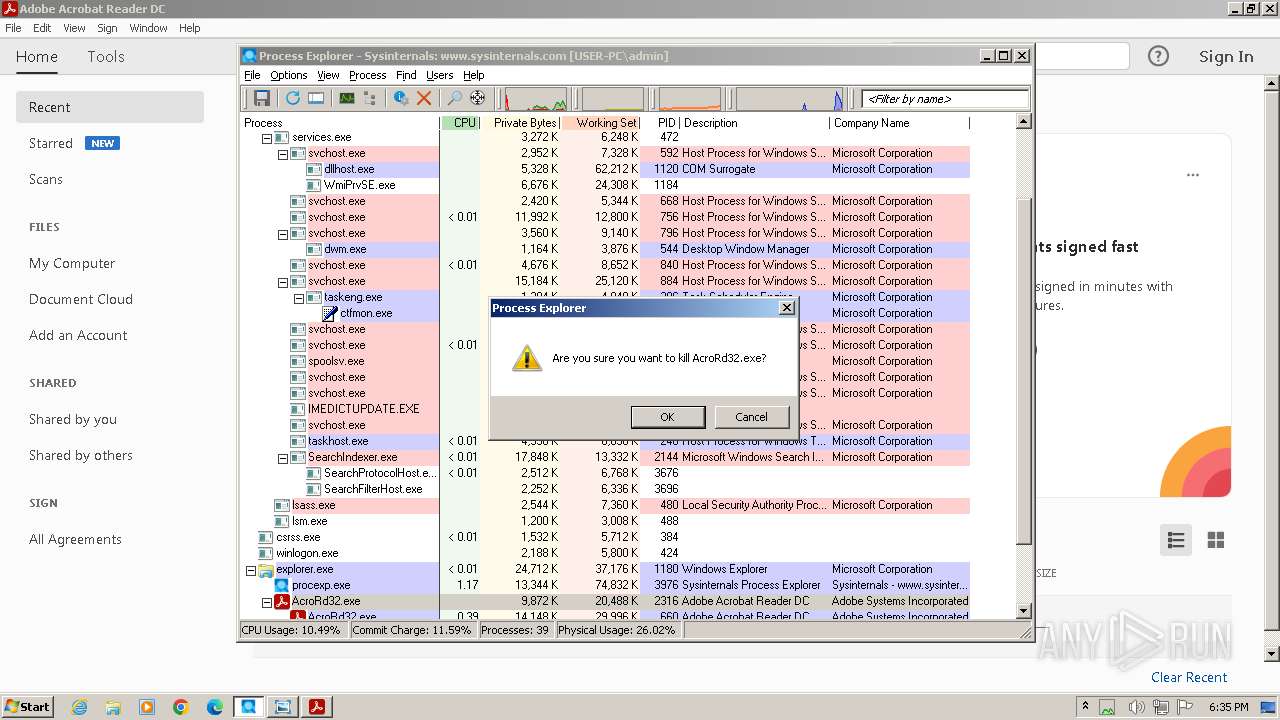This screenshot has width=1280, height=720.
Task: Collapse the SearchIndexer.exe tree node
Action: coord(283,458)
